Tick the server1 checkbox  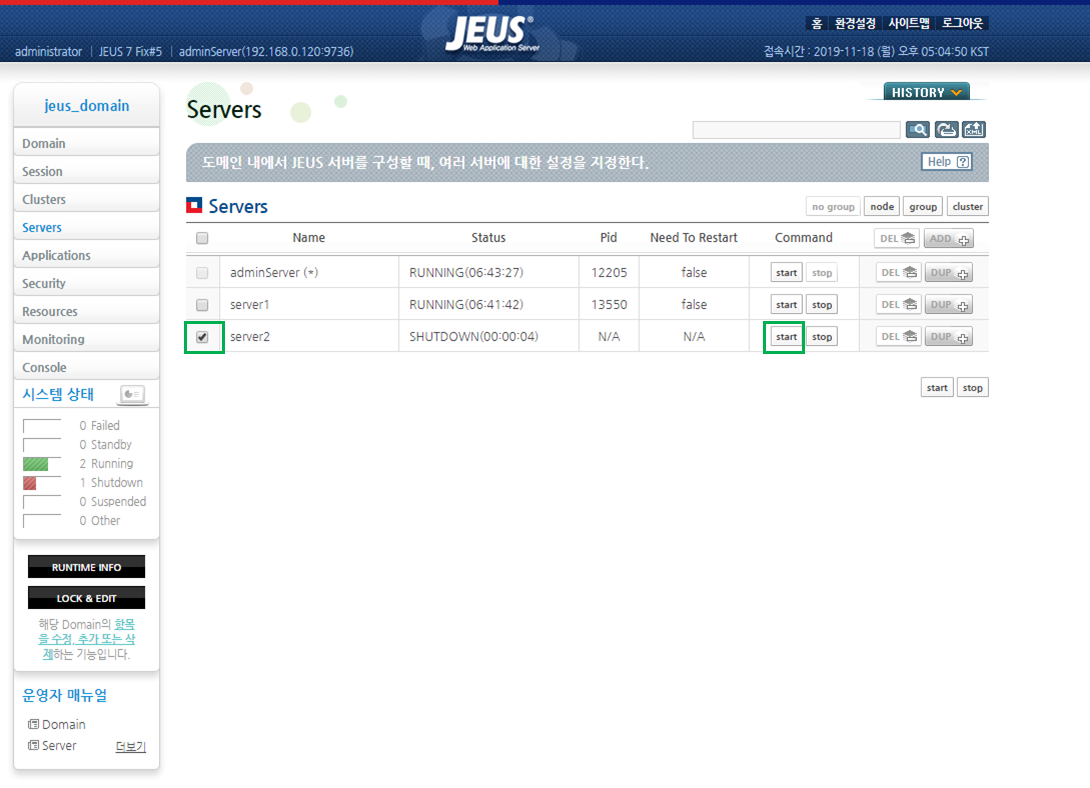pos(202,305)
